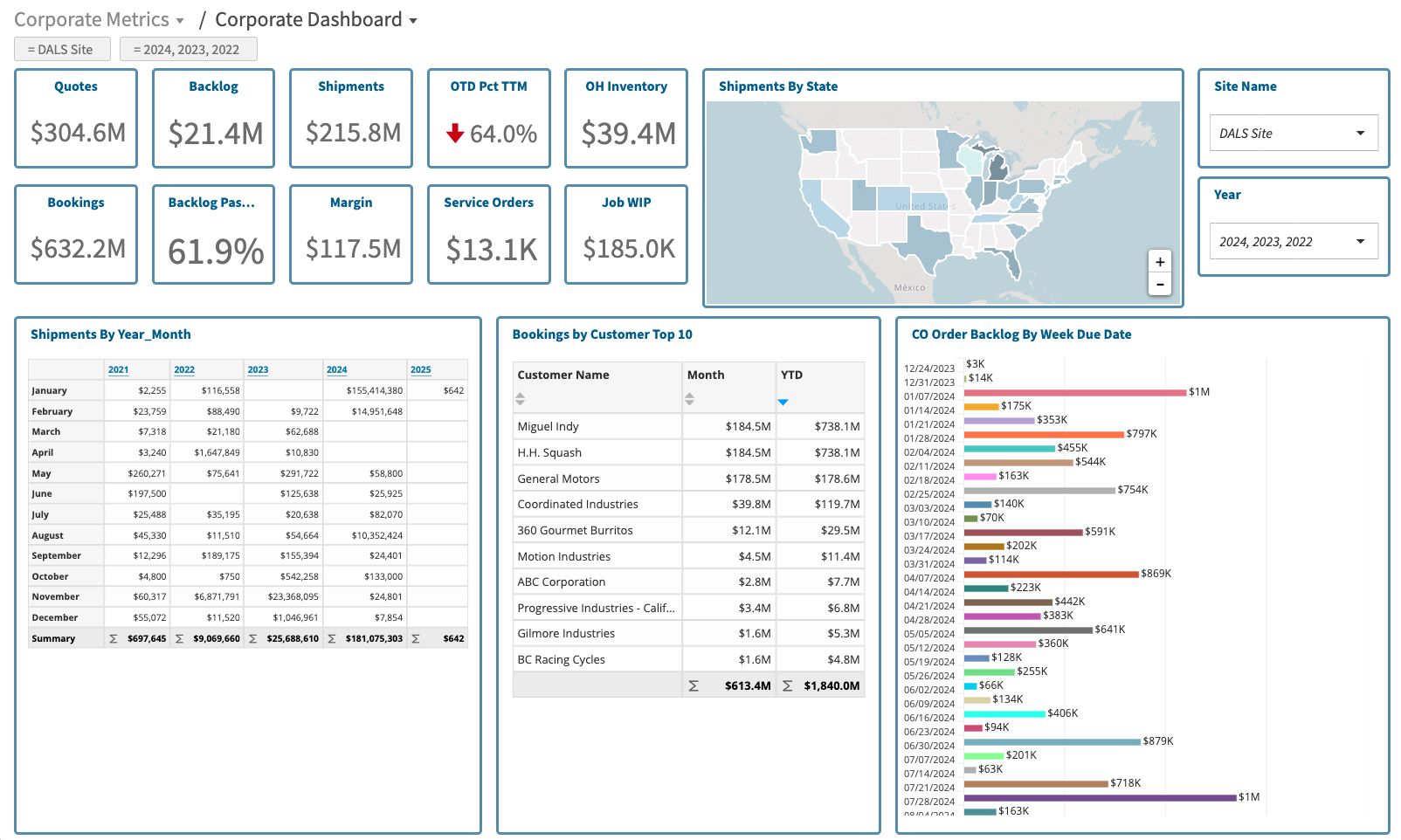Expand the Corporate Dashboard breadcrumb menu
This screenshot has height=840, width=1401.
point(413,21)
